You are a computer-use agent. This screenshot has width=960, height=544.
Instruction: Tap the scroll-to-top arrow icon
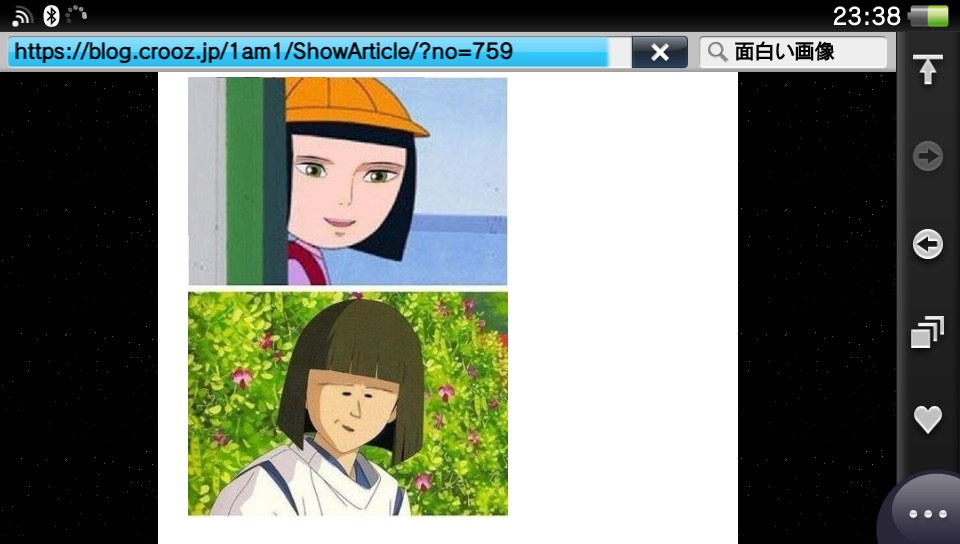tap(927, 69)
